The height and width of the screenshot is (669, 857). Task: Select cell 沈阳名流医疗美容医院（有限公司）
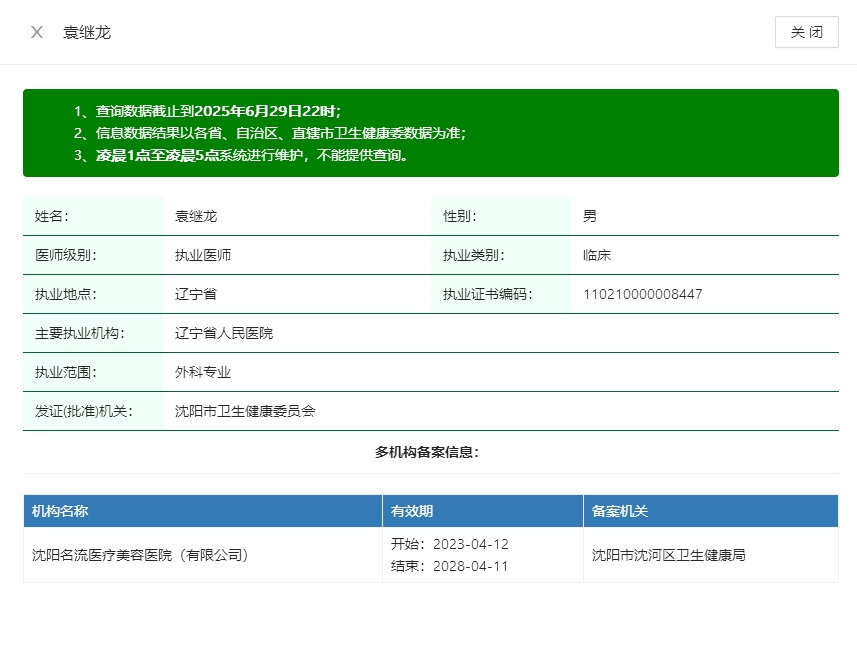[x=141, y=555]
